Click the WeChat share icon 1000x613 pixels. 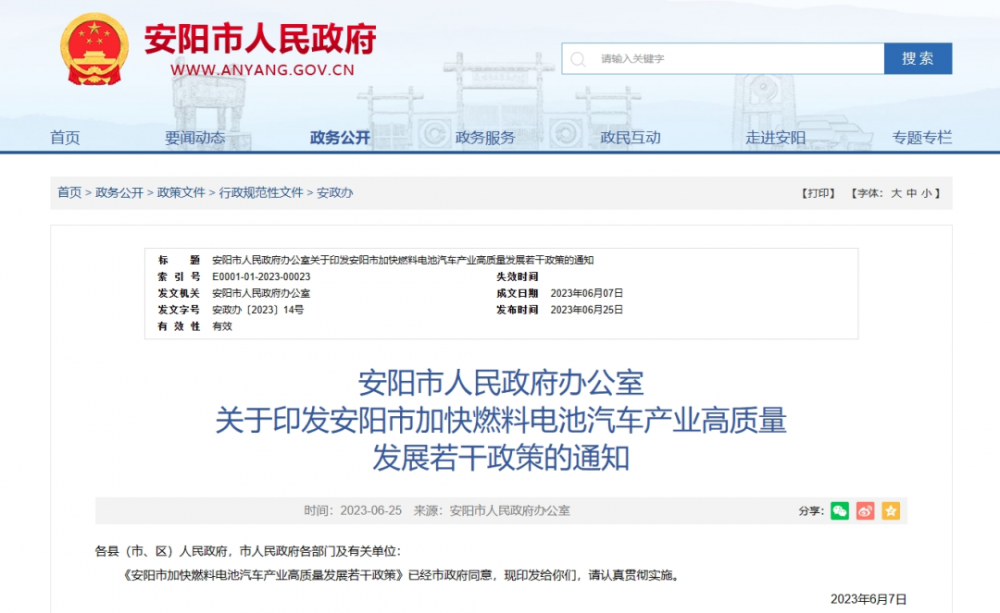pos(839,511)
